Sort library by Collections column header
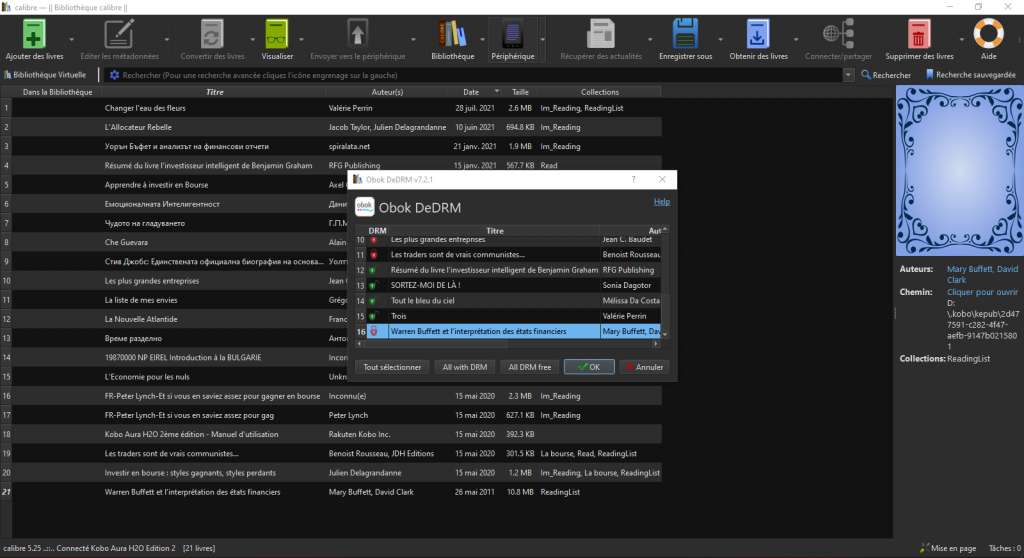Screen dimensions: 1024x558 (600, 92)
